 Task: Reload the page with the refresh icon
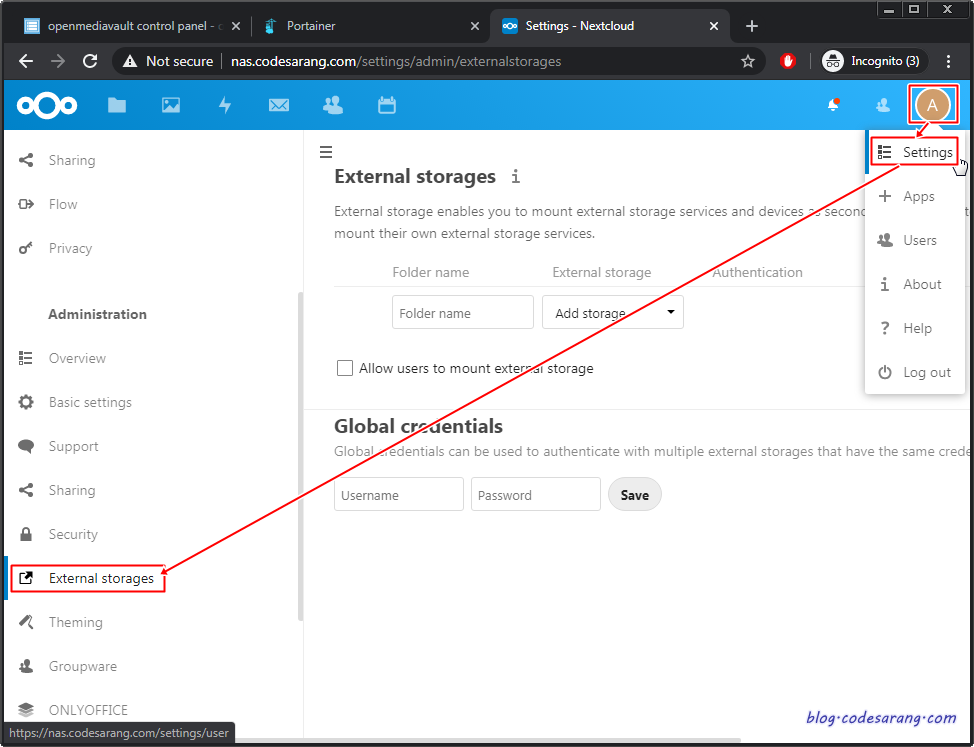pyautogui.click(x=91, y=61)
